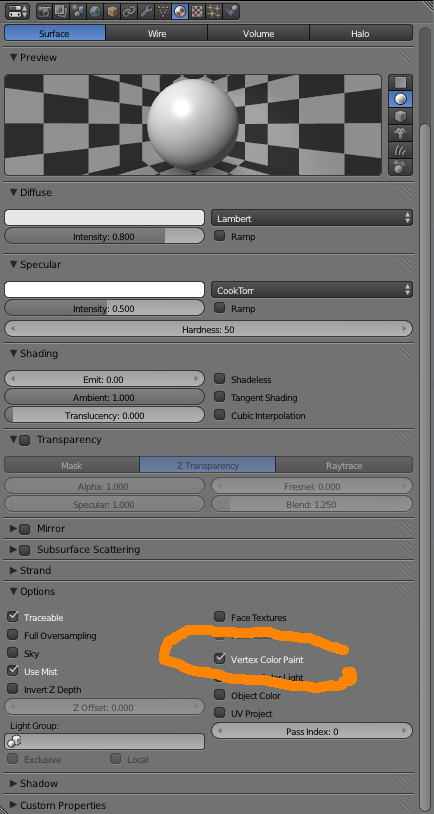Switch to the Halo material type
Screen dimensions: 434x814
point(360,33)
